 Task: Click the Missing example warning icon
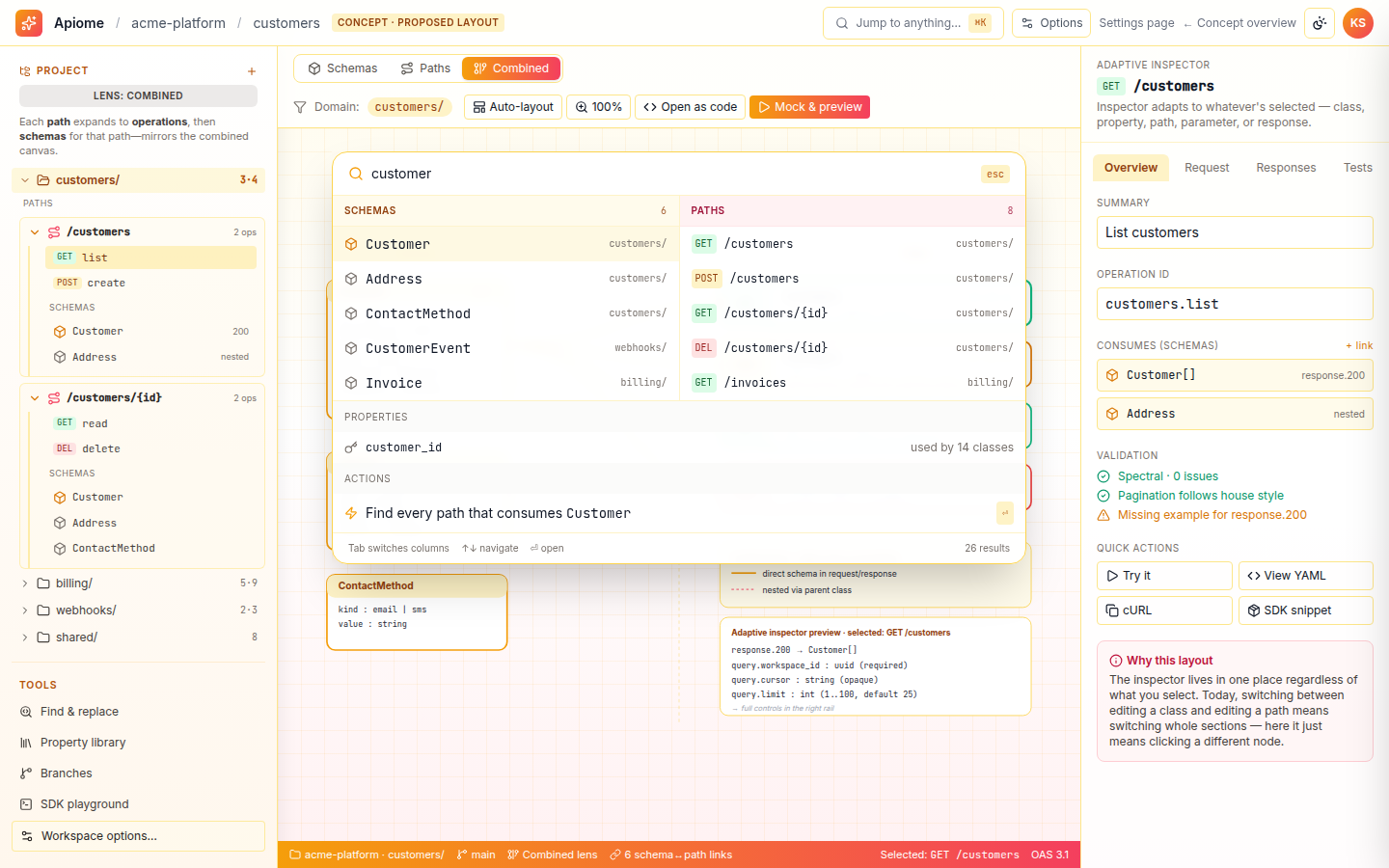1103,515
